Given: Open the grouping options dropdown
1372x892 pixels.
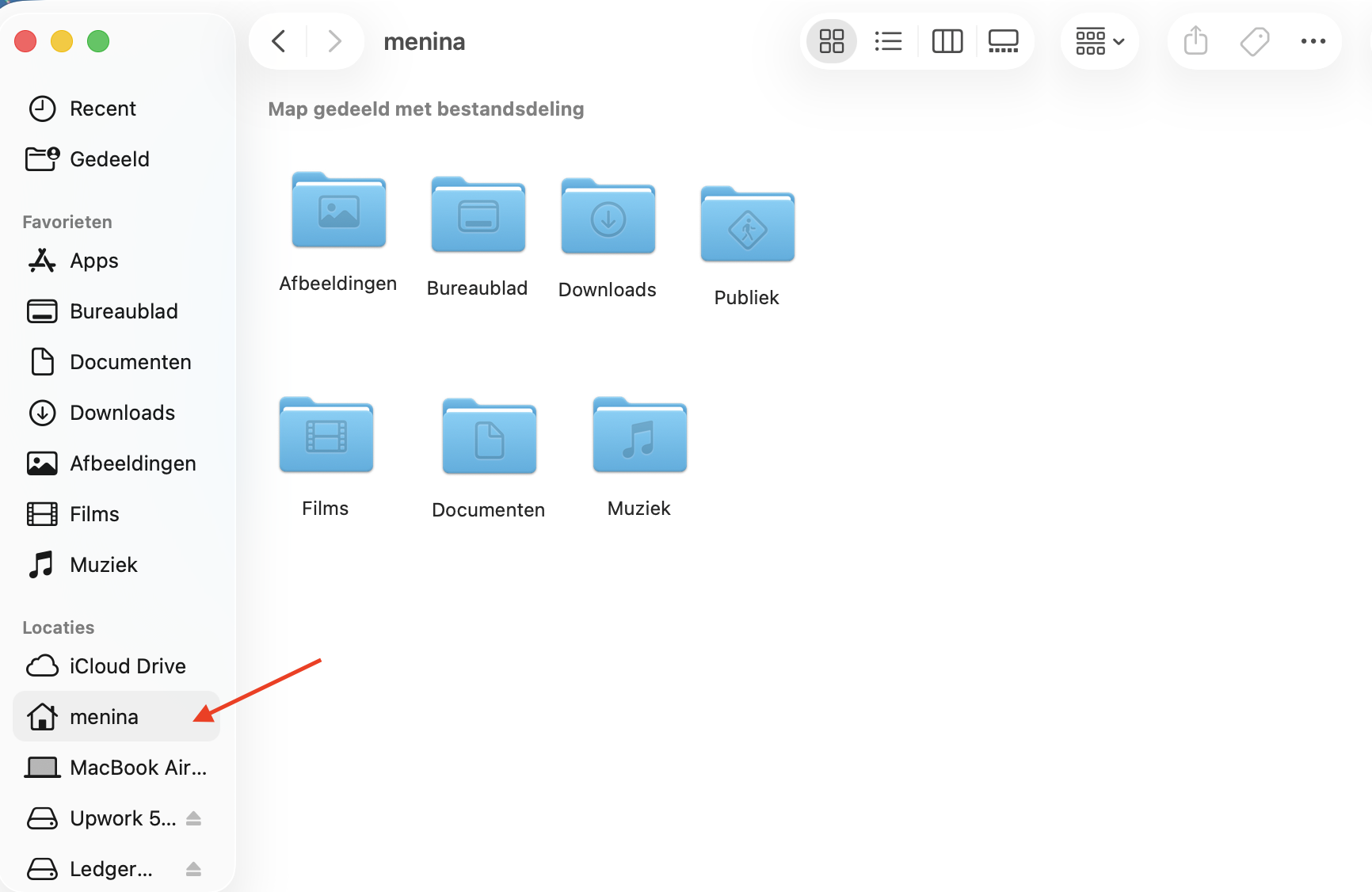Looking at the screenshot, I should click(x=1100, y=40).
